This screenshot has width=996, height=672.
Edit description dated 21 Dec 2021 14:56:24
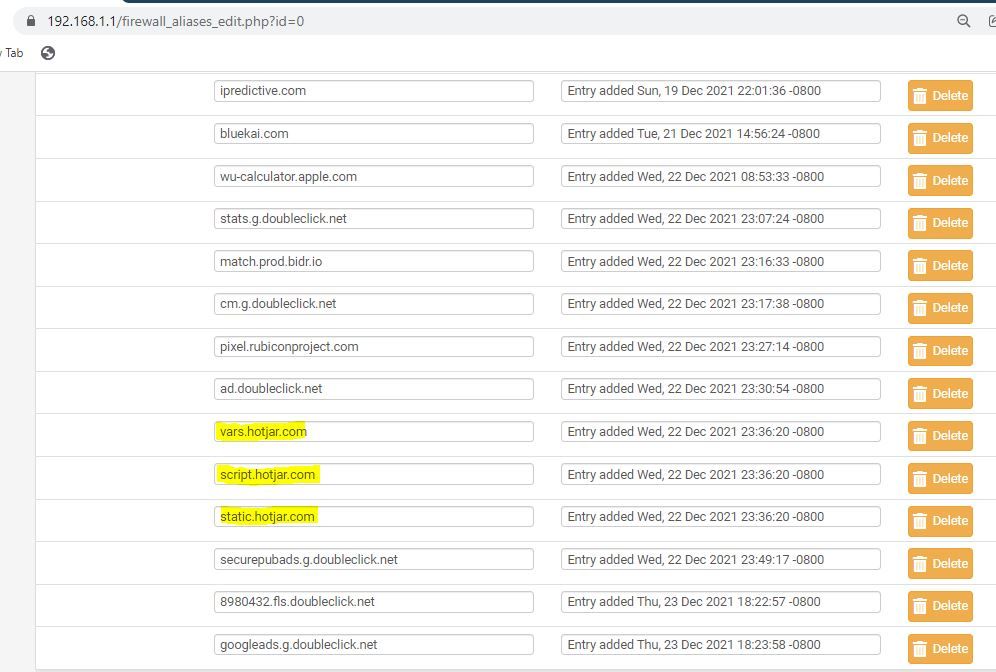[x=721, y=133]
